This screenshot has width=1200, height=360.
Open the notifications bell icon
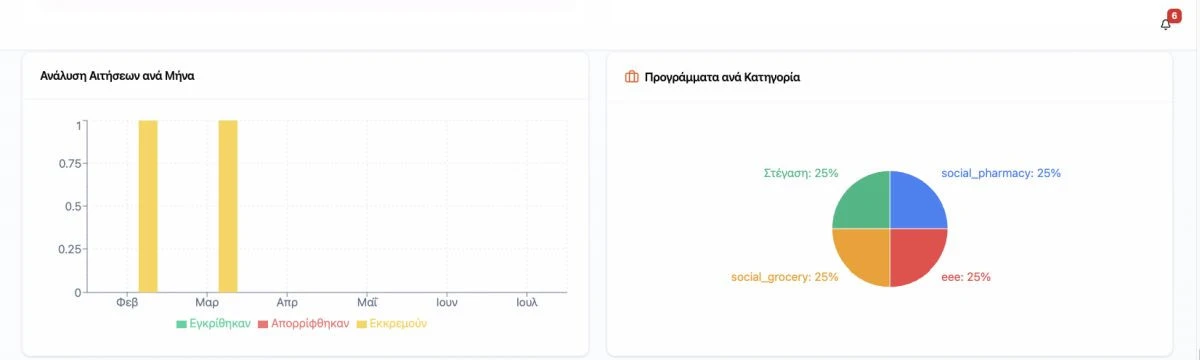coord(1165,24)
